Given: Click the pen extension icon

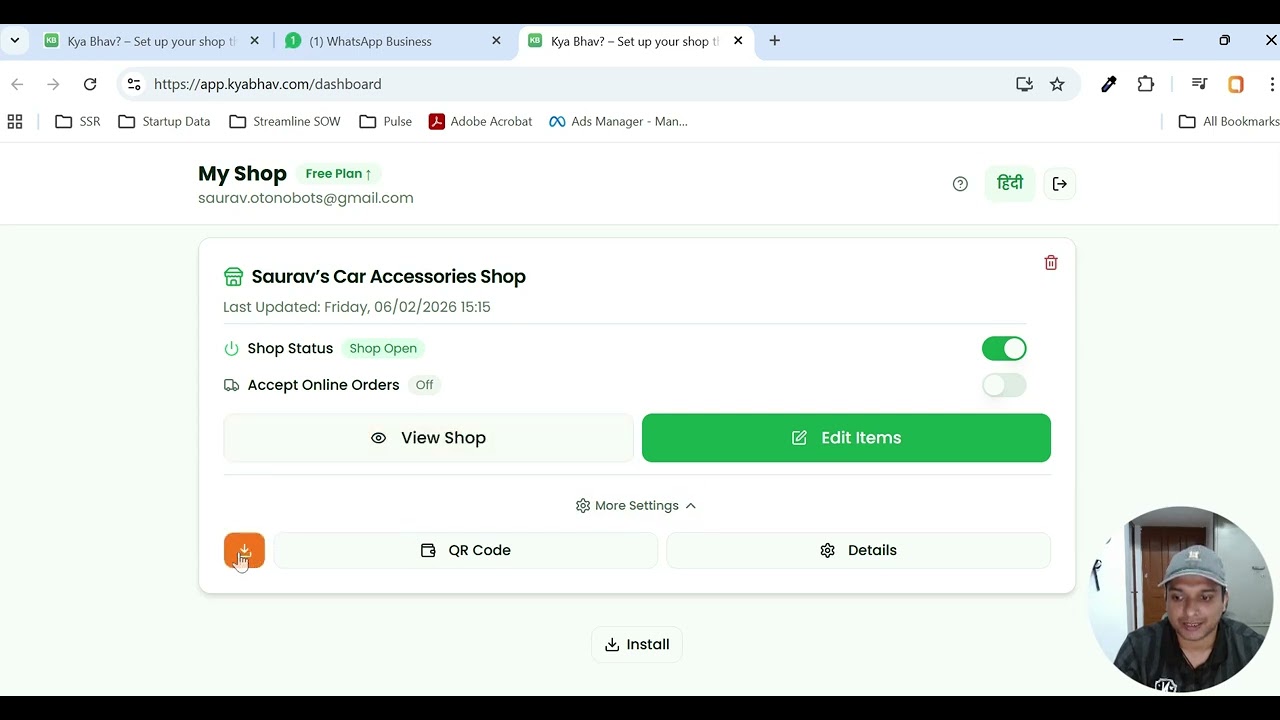Looking at the screenshot, I should 1109,84.
